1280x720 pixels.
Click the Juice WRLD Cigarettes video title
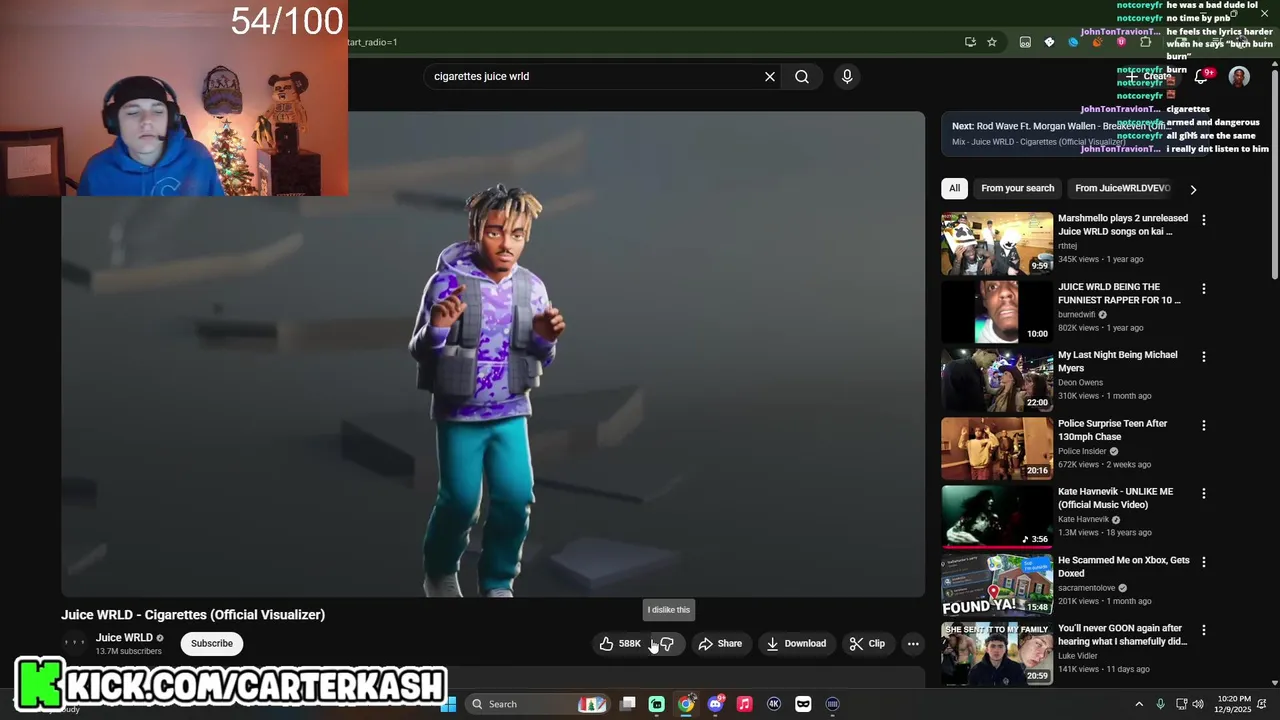point(193,615)
